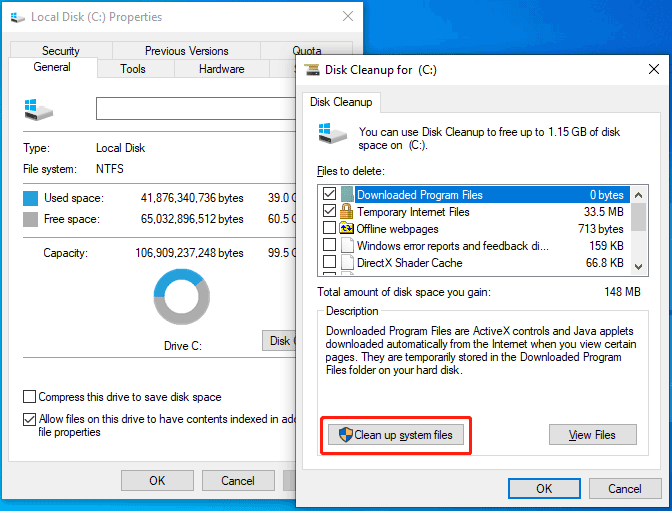Click the 65,032,896,512 bytes free space value
This screenshot has height=511, width=672.
(192, 219)
